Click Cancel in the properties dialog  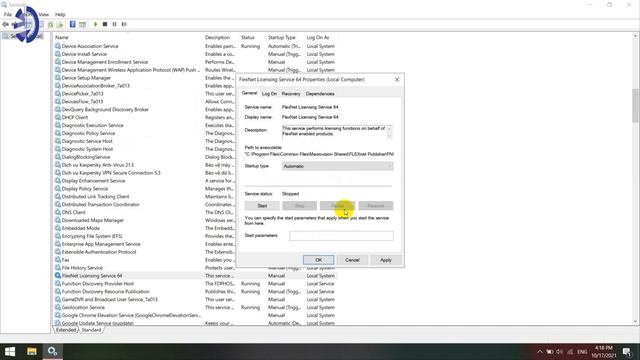point(352,260)
